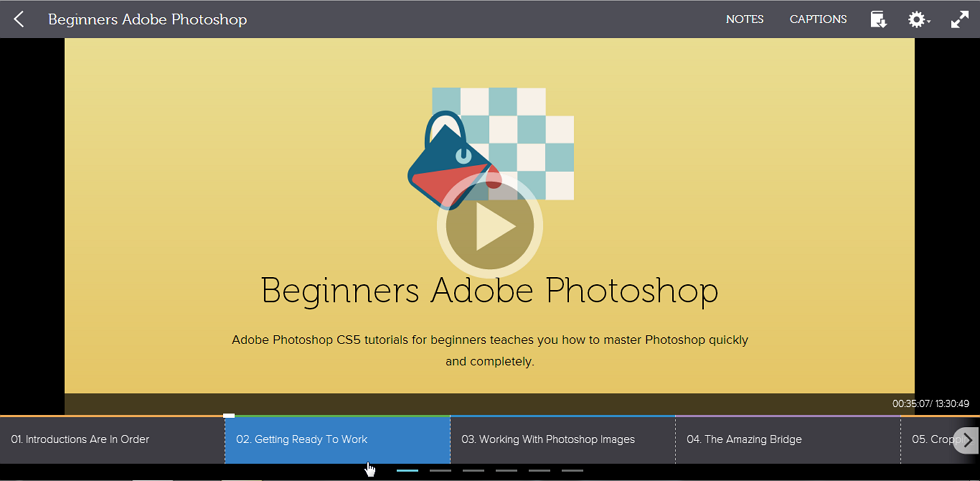Select chapter 04. The Amazing Bridge
980x481 pixels.
click(x=788, y=440)
